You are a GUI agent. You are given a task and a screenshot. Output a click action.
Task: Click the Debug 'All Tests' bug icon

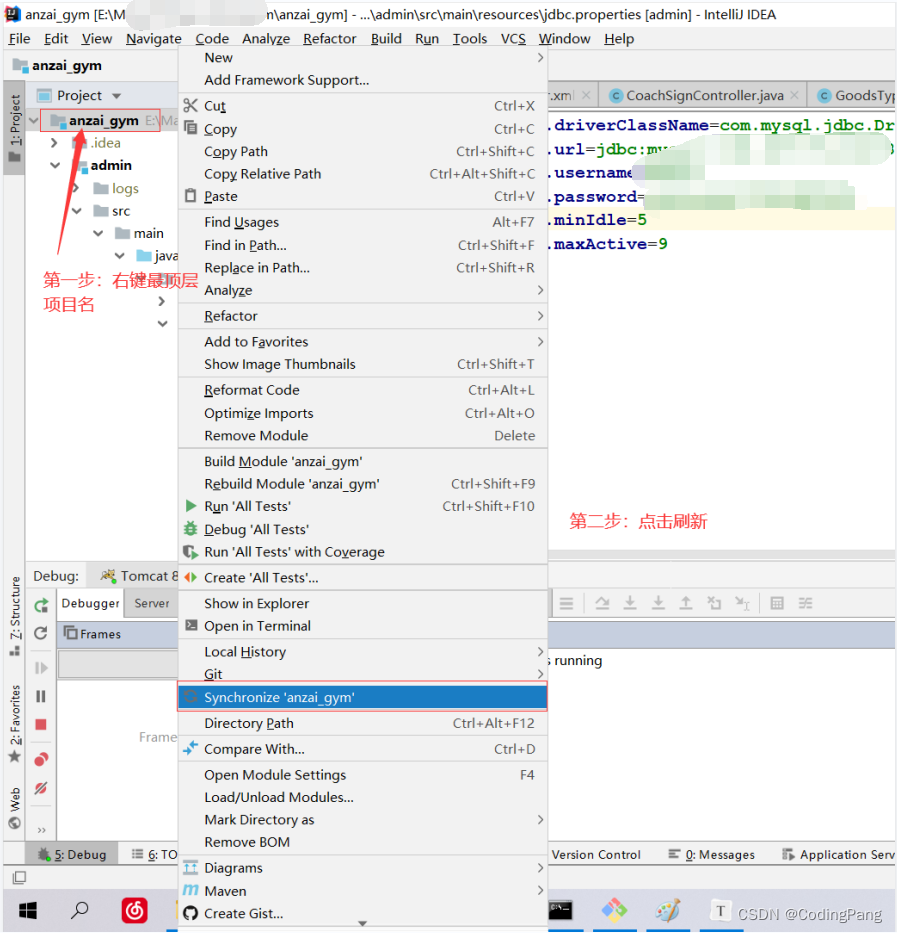(x=190, y=528)
